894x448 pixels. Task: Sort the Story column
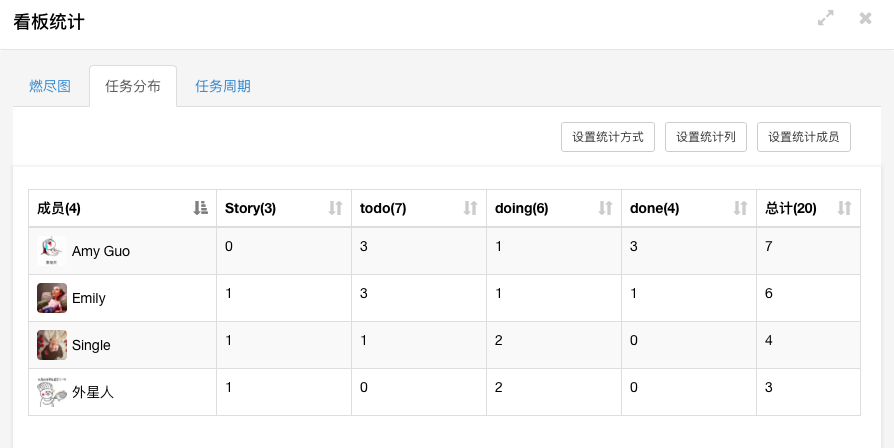335,208
